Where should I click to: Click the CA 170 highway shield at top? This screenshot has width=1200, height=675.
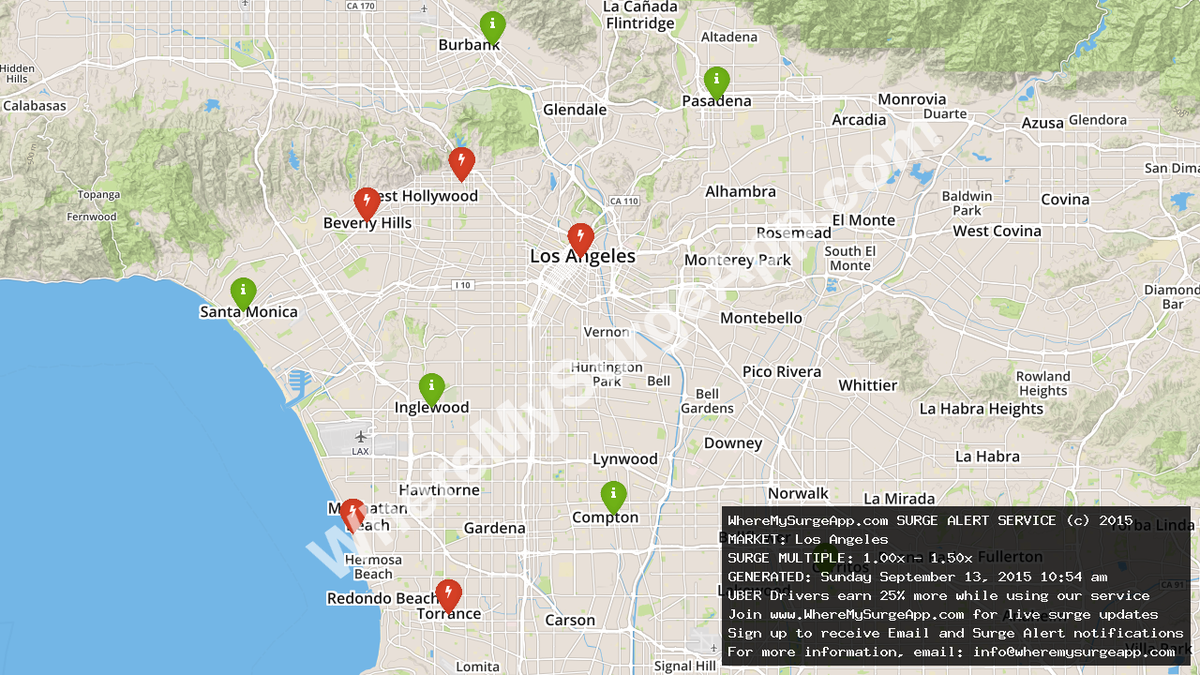[359, 6]
